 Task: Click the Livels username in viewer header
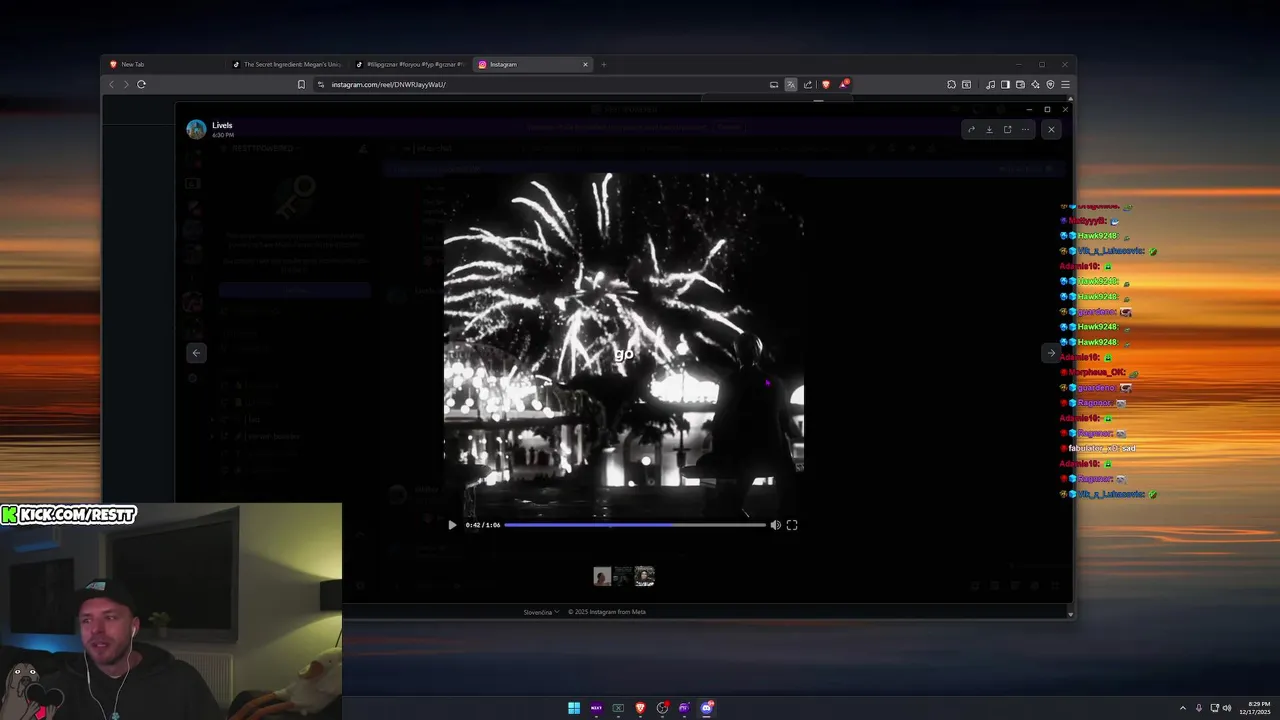coord(222,125)
